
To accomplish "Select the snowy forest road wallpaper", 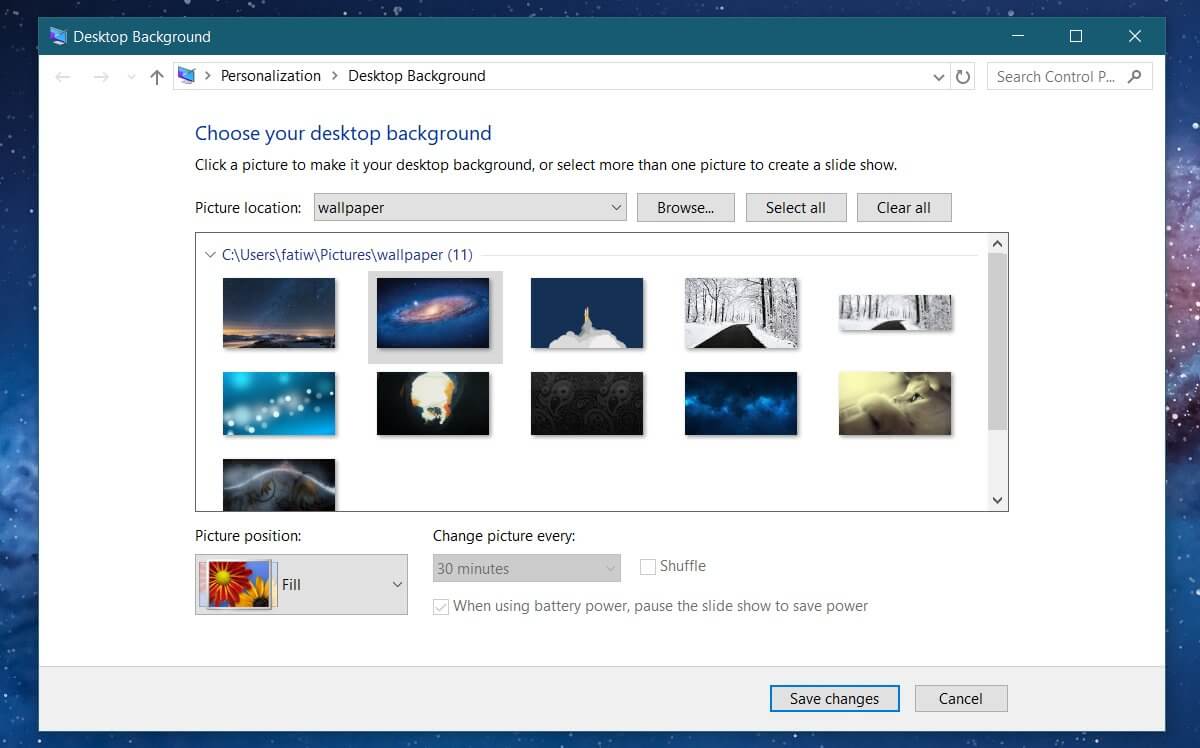I will click(741, 313).
